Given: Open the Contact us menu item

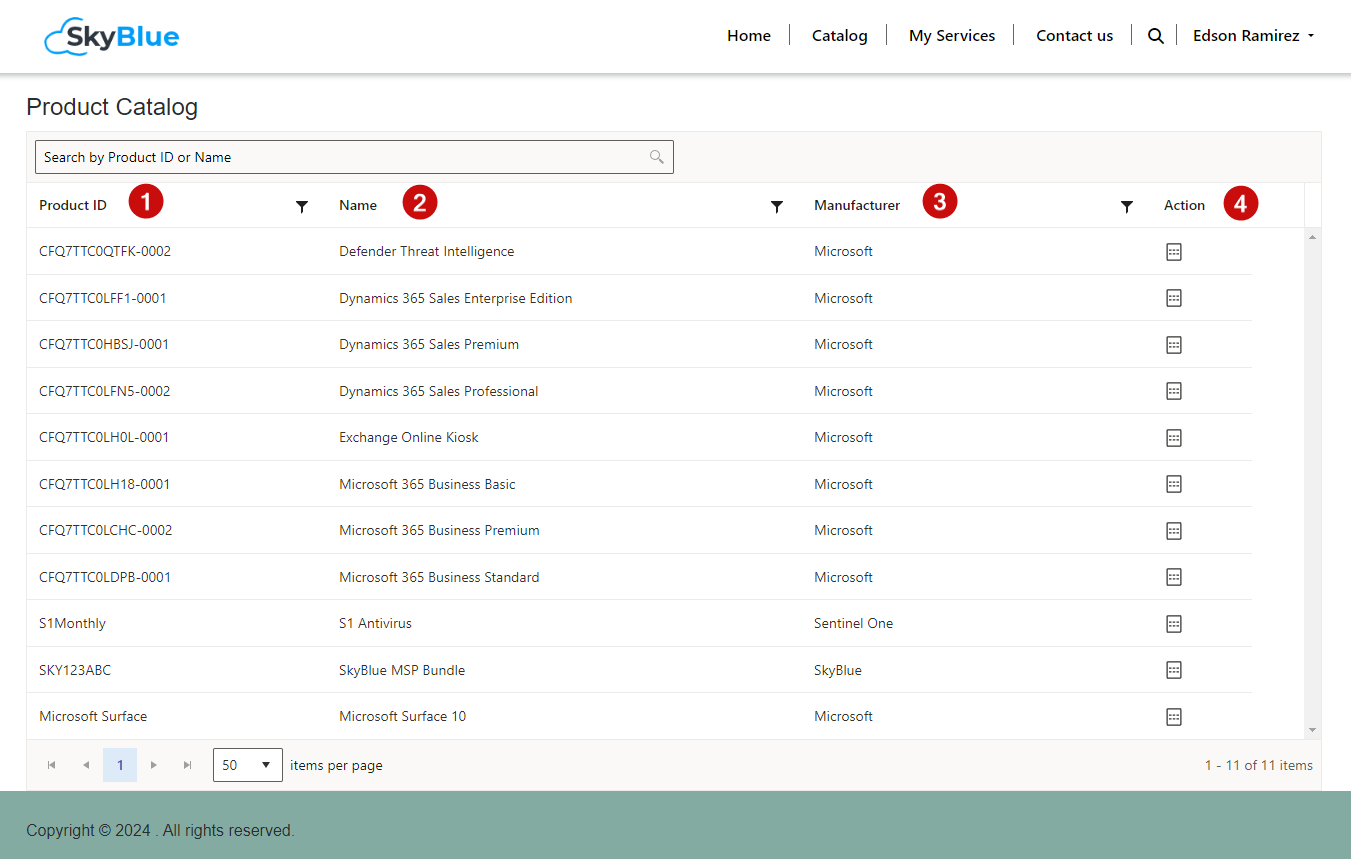Looking at the screenshot, I should [1074, 36].
